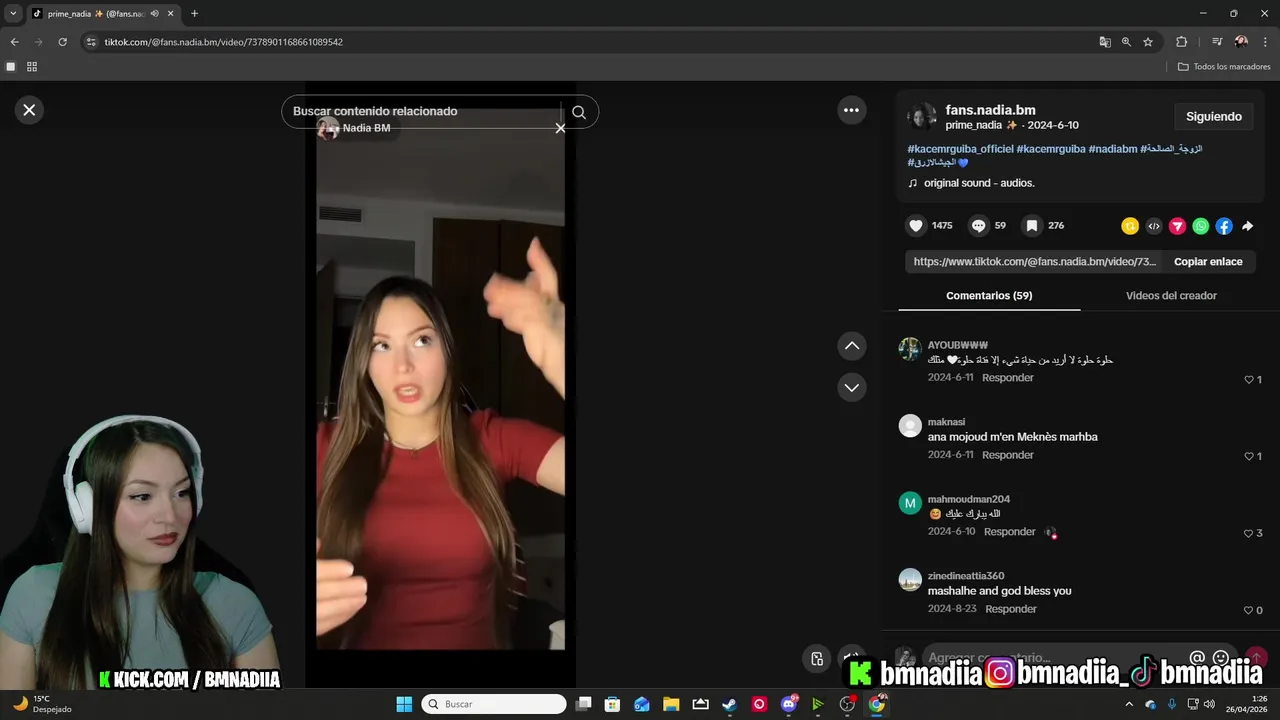
Task: Go to next video with down chevron
Action: pyautogui.click(x=851, y=387)
